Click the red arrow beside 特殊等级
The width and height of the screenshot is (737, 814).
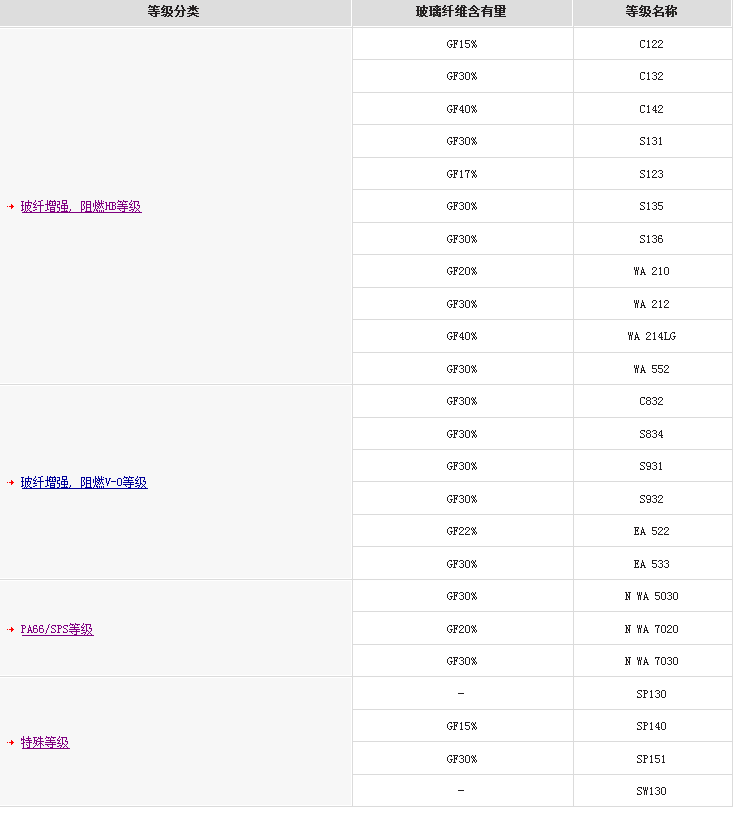tap(10, 743)
